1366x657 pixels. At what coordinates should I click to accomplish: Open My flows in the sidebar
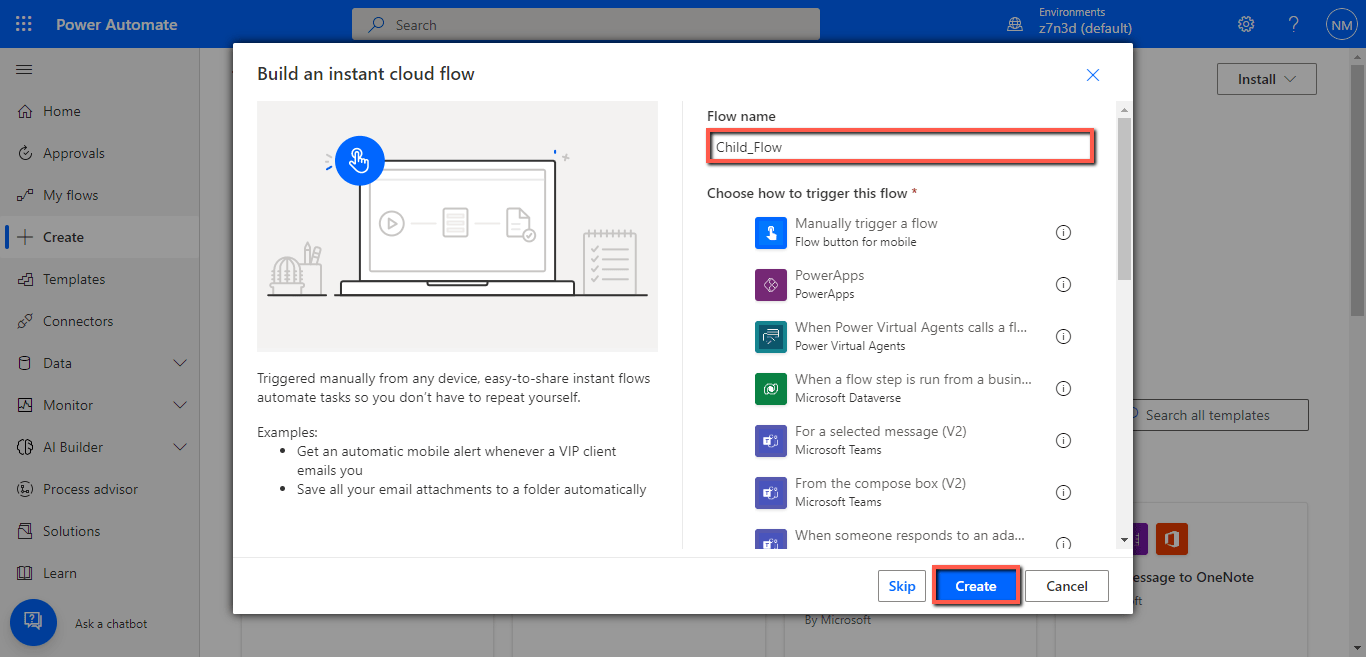(100, 195)
